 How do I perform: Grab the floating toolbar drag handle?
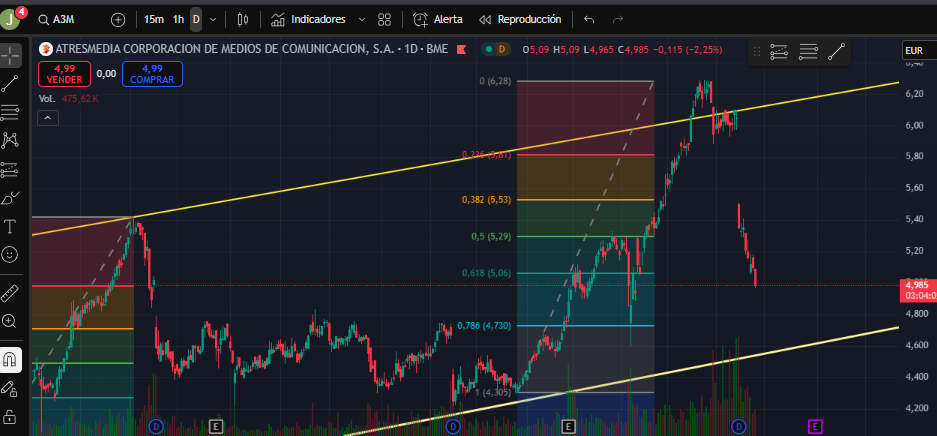point(757,52)
